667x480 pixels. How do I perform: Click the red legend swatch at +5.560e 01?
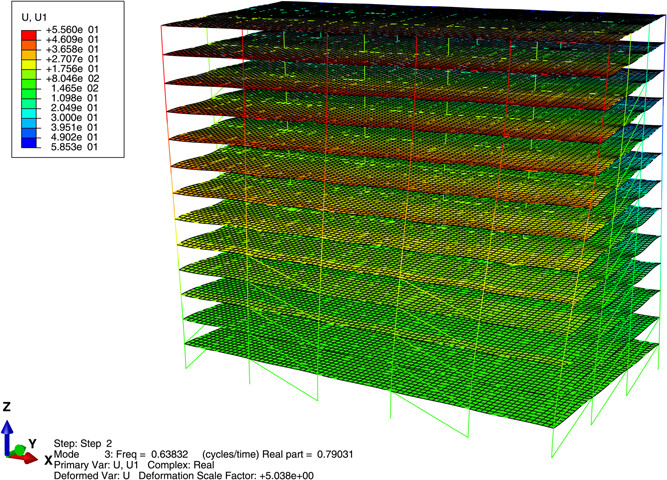point(29,35)
